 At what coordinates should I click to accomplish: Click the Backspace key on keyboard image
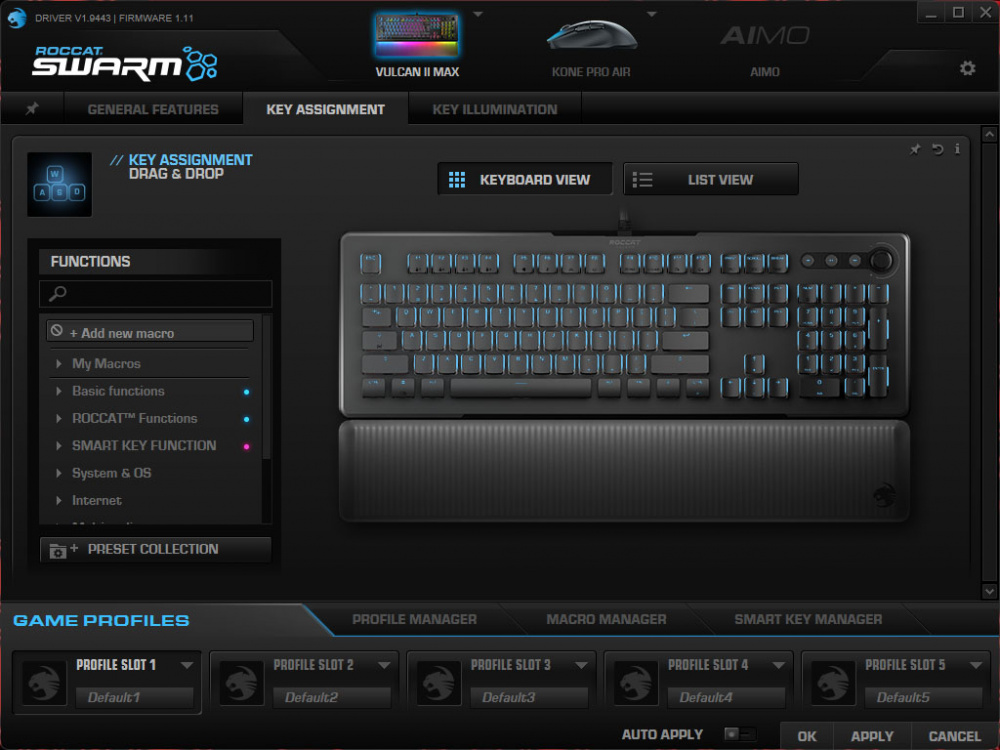(688, 293)
